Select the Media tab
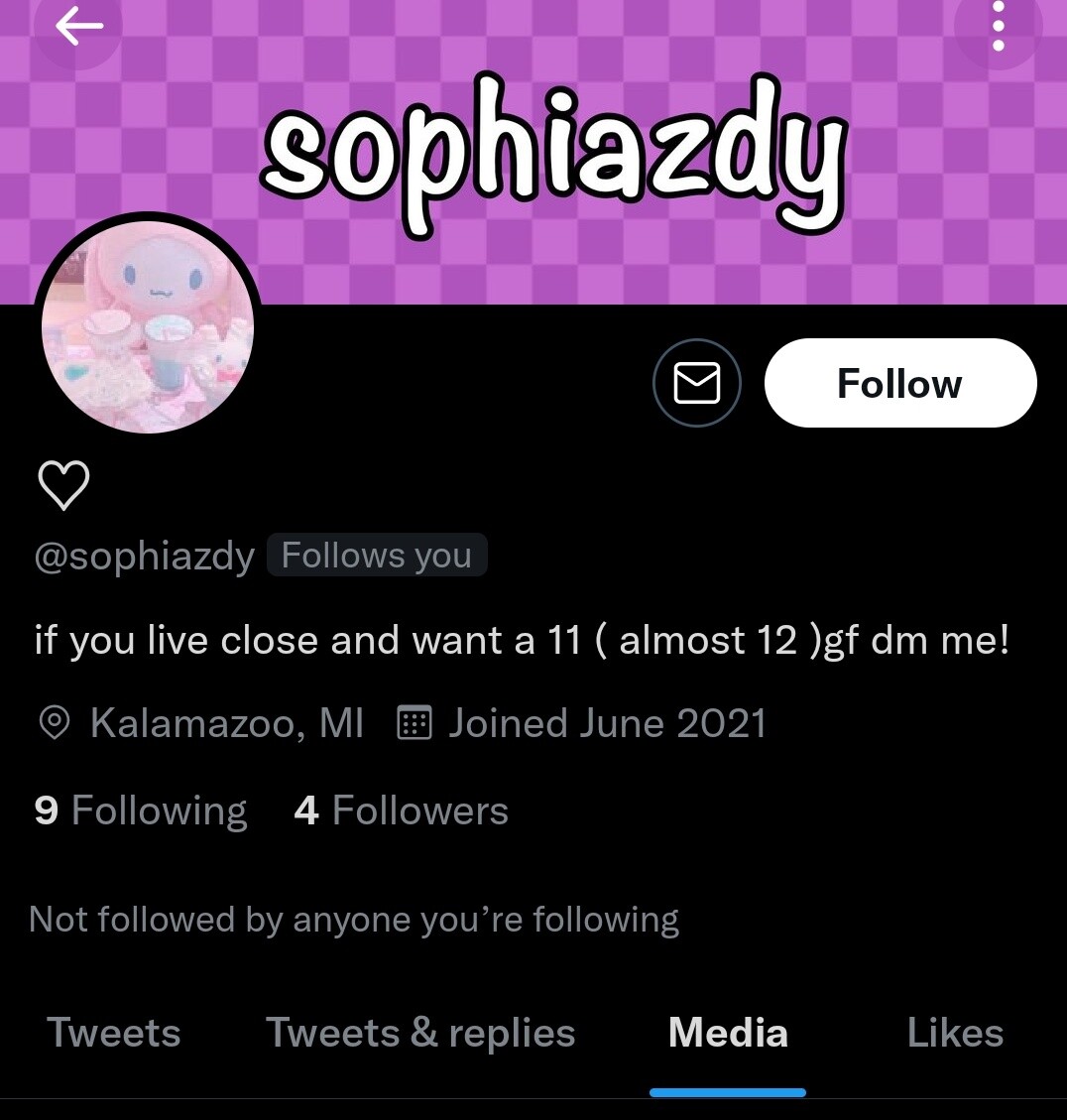 [x=728, y=1033]
